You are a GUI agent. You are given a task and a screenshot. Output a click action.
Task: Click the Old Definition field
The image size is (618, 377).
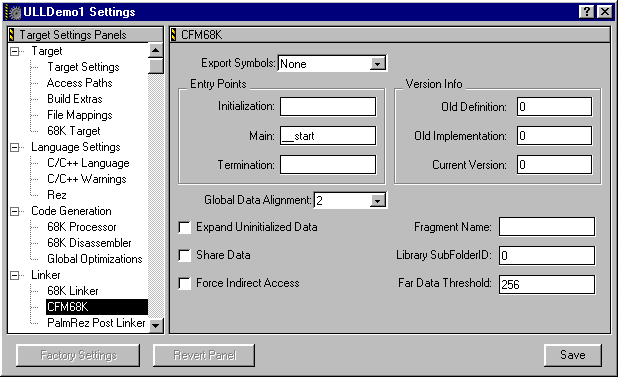pyautogui.click(x=554, y=107)
